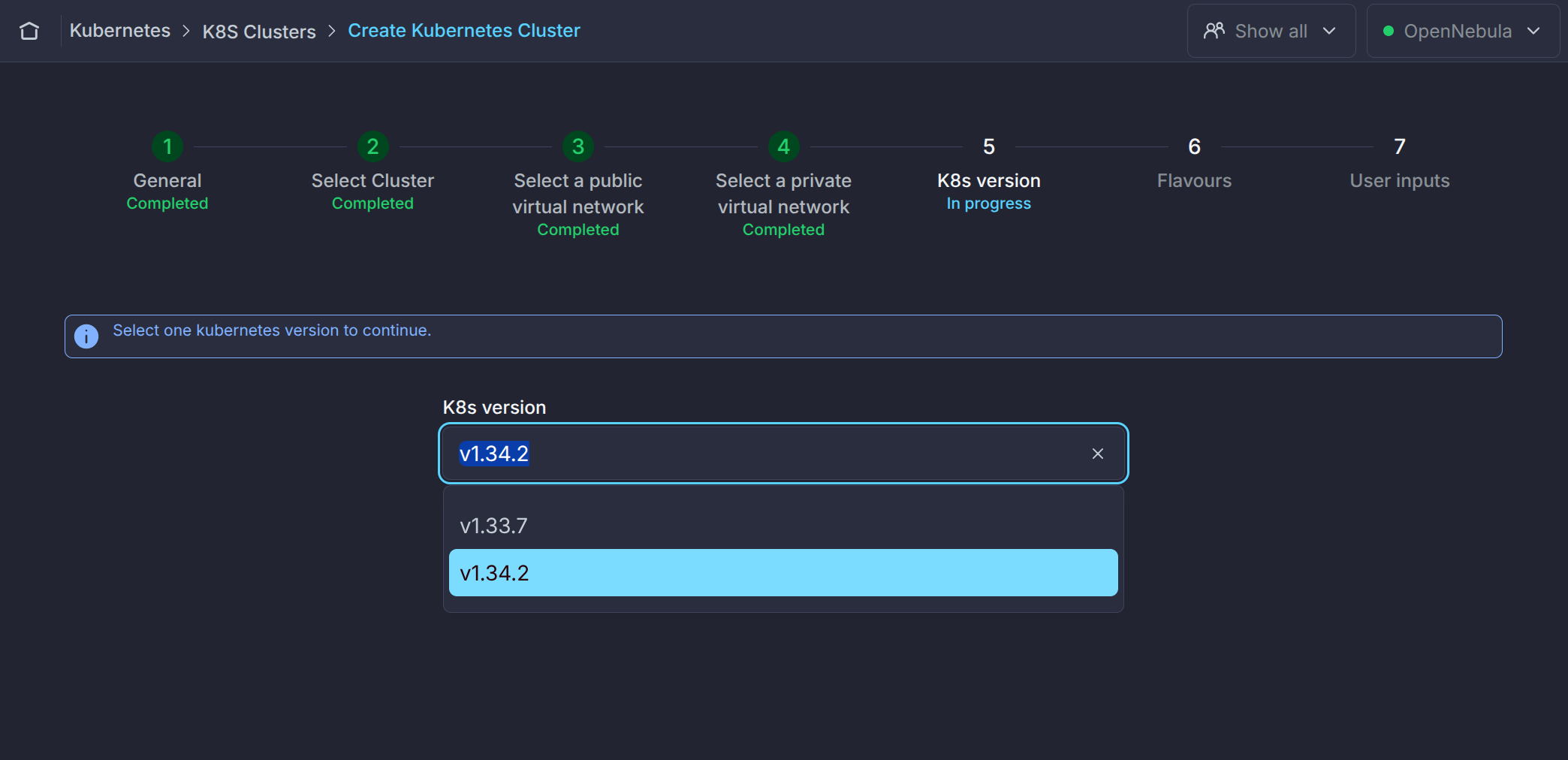Viewport: 1568px width, 760px height.
Task: Go to step 1 General
Action: pyautogui.click(x=167, y=146)
